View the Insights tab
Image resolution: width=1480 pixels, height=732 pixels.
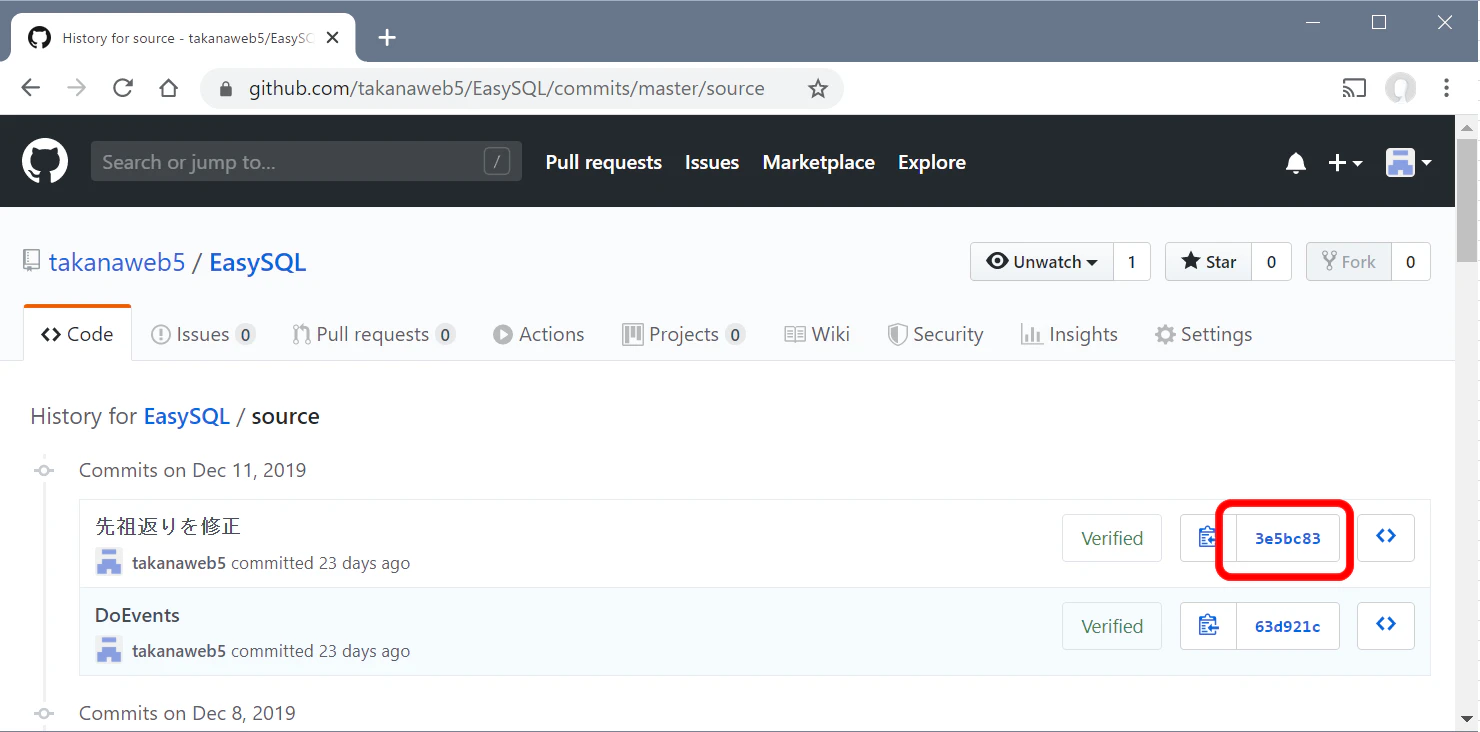point(1069,334)
